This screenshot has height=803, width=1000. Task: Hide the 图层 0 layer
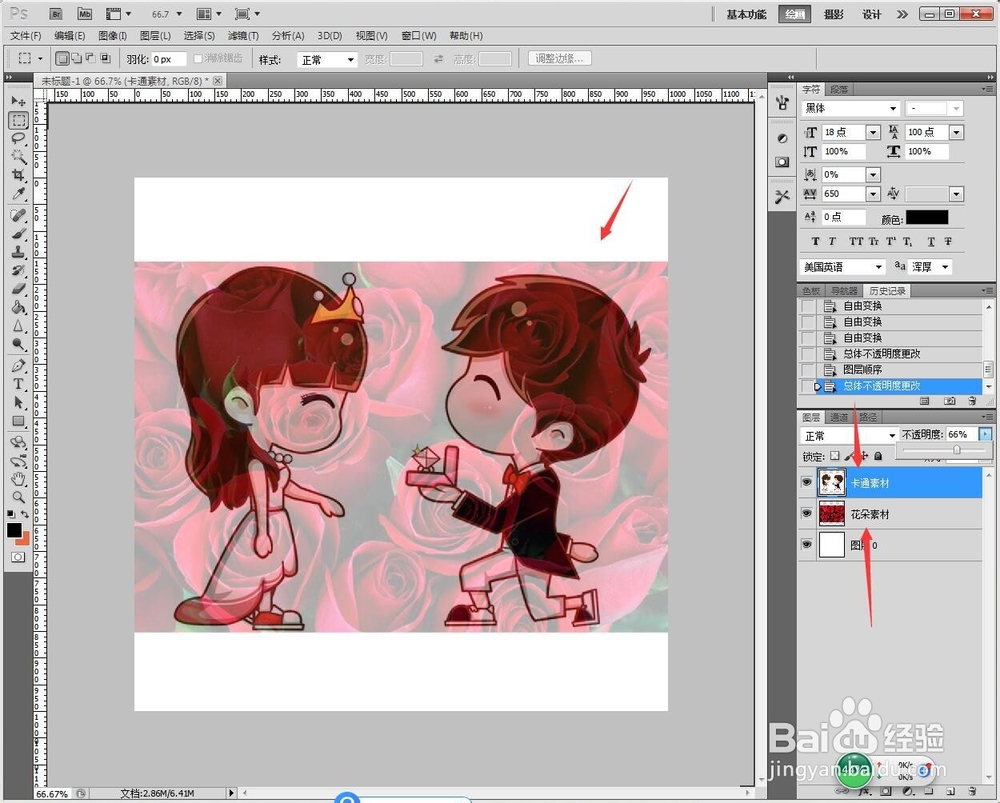point(807,545)
